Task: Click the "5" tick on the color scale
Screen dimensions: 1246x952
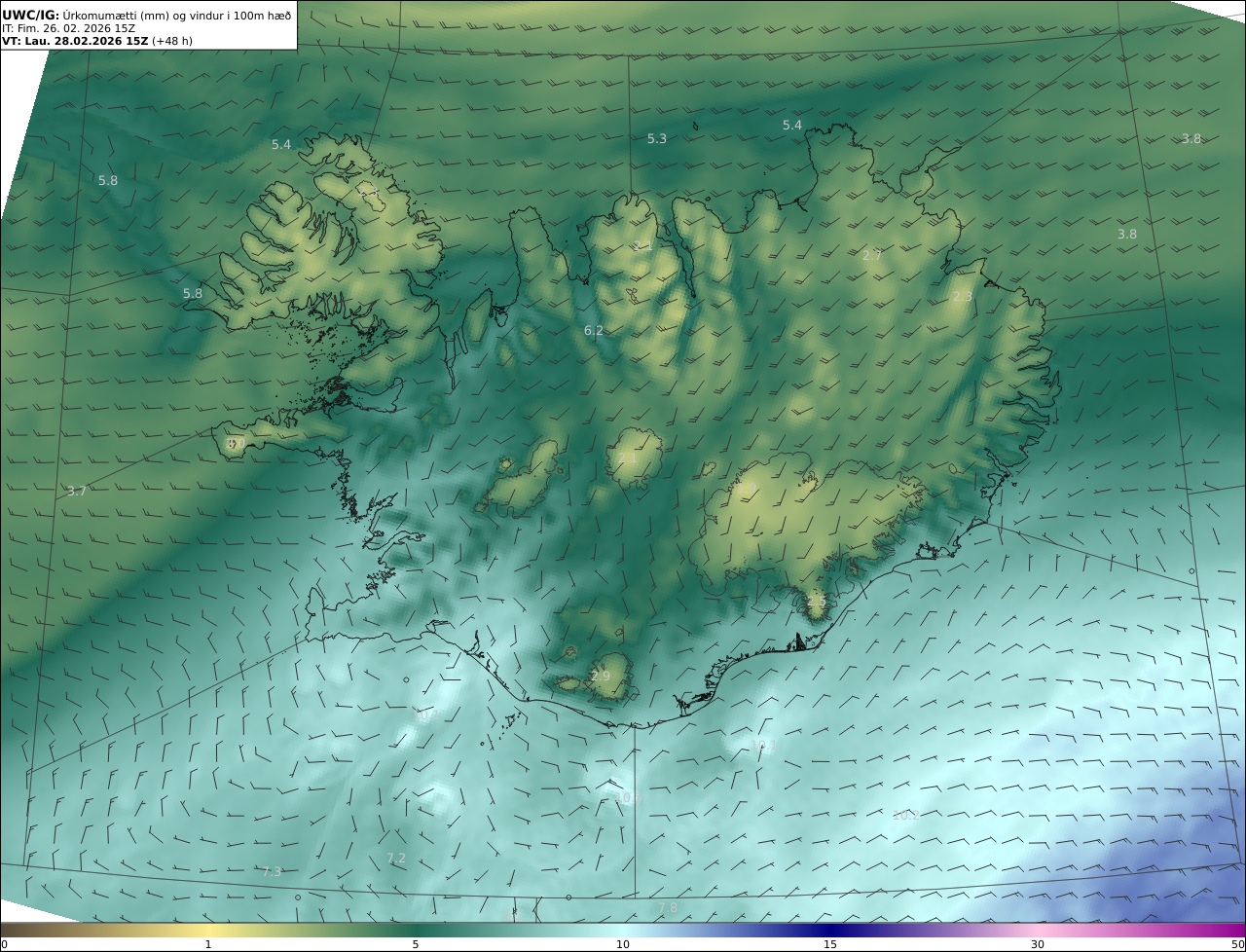Action: coord(416,944)
